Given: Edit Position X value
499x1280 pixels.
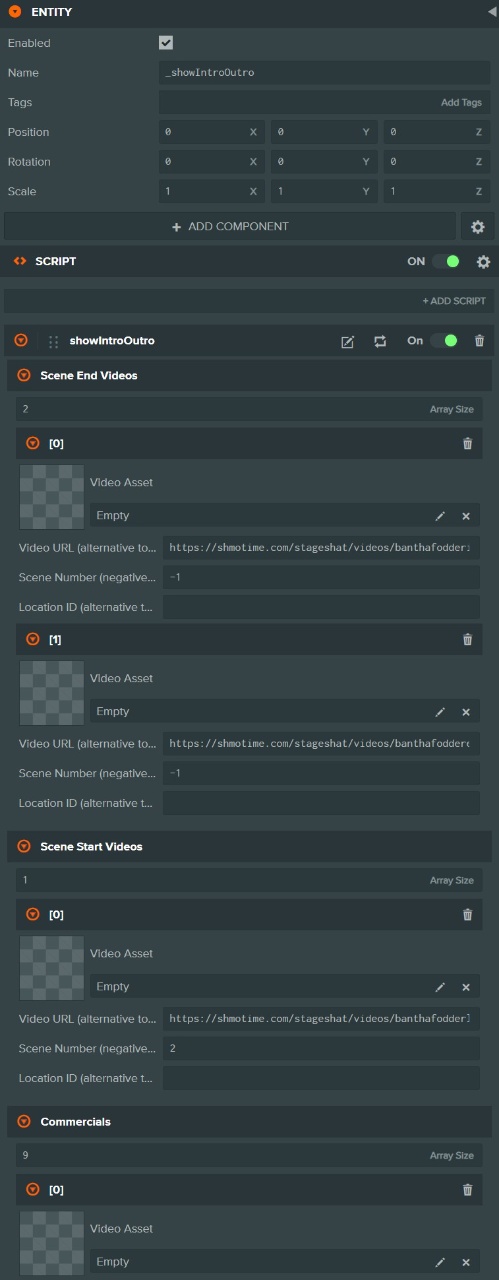Looking at the screenshot, I should coord(211,132).
